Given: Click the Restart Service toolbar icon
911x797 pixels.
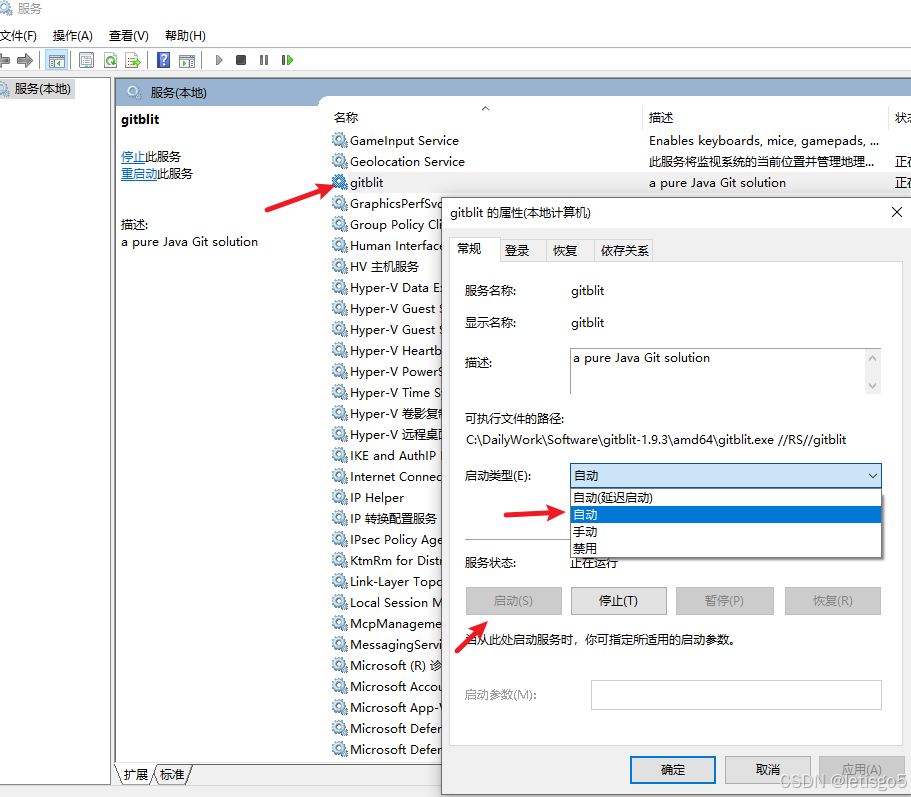Looking at the screenshot, I should point(288,60).
